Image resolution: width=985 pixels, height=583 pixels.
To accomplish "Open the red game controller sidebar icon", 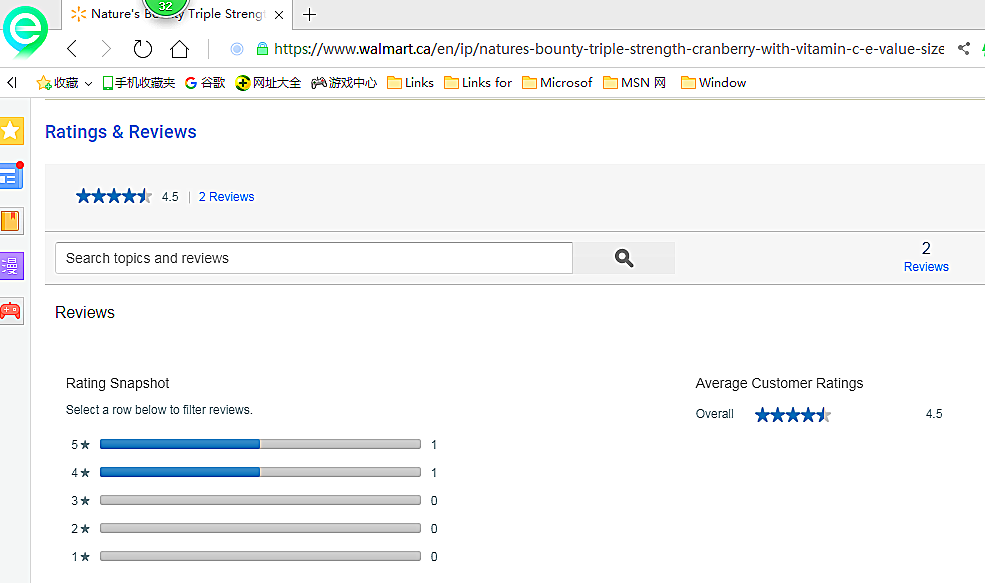I will 11,310.
